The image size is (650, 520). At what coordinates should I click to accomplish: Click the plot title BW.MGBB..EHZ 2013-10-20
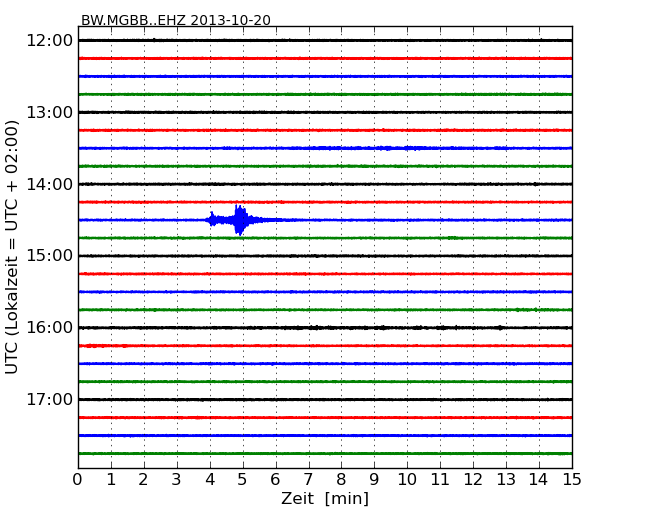(x=176, y=20)
